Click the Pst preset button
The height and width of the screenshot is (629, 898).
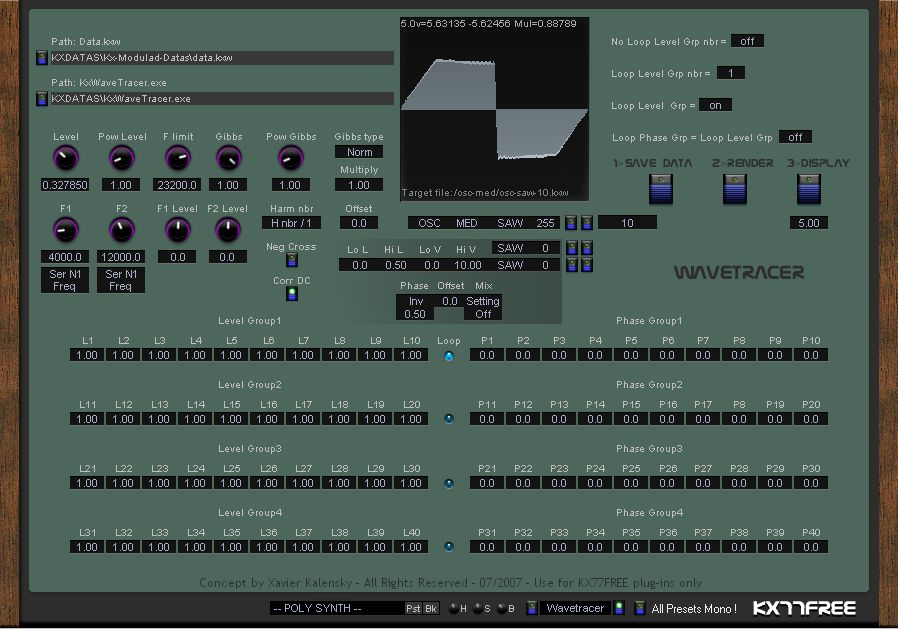pyautogui.click(x=413, y=608)
